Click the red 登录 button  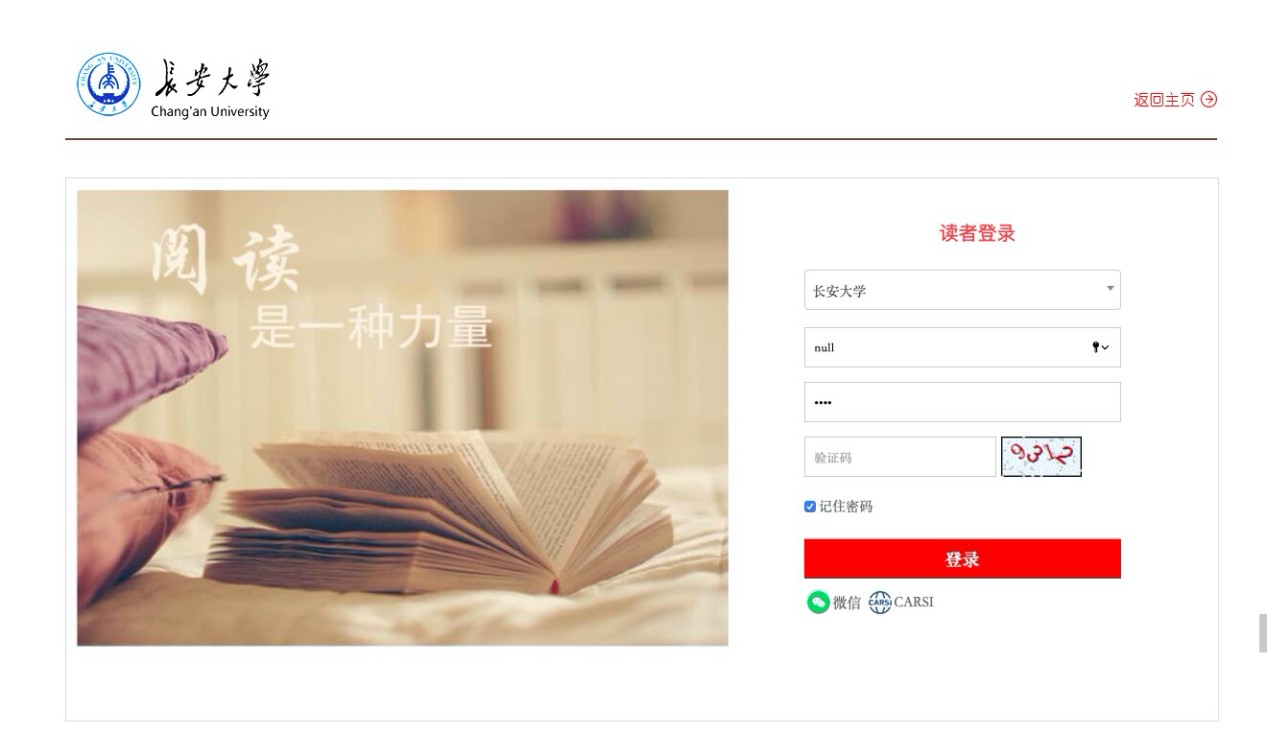click(x=962, y=559)
